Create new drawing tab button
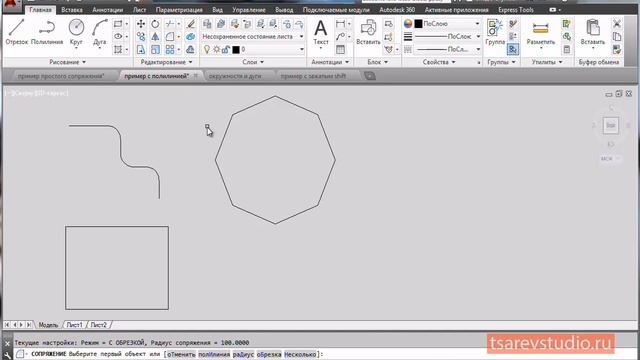This screenshot has width=640, height=360. 370,76
